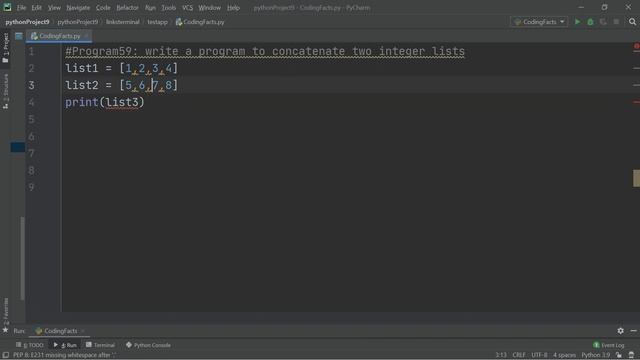Click the error stripe mark for line 4
640x360 pixels.
click(x=636, y=102)
